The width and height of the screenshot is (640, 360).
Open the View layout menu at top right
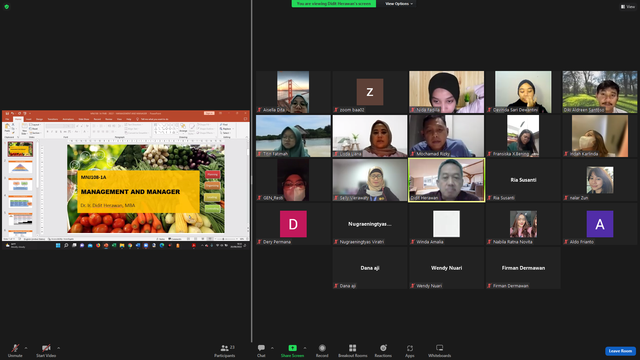tap(628, 7)
